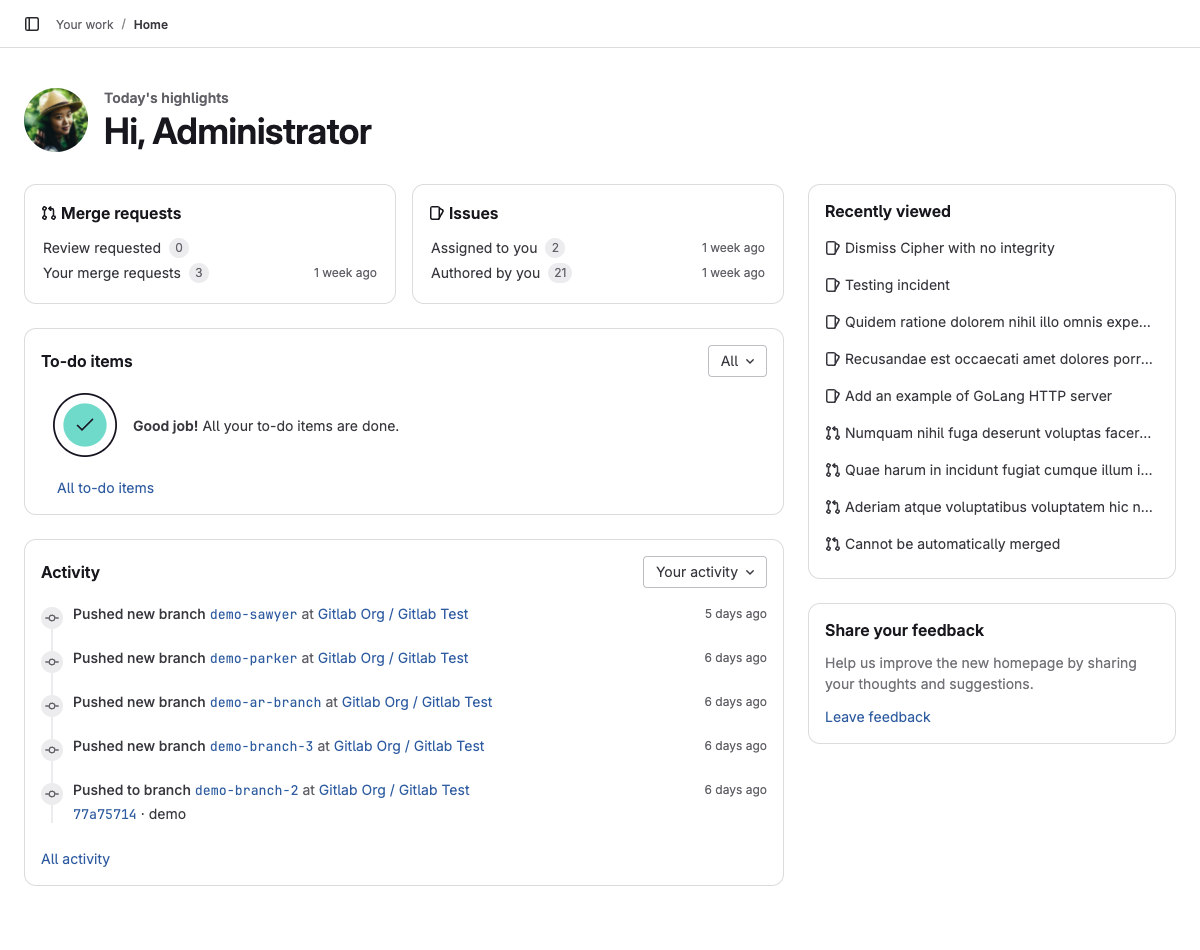This screenshot has width=1200, height=950.
Task: Open the to-do items "All" filter dropdown
Action: [737, 361]
